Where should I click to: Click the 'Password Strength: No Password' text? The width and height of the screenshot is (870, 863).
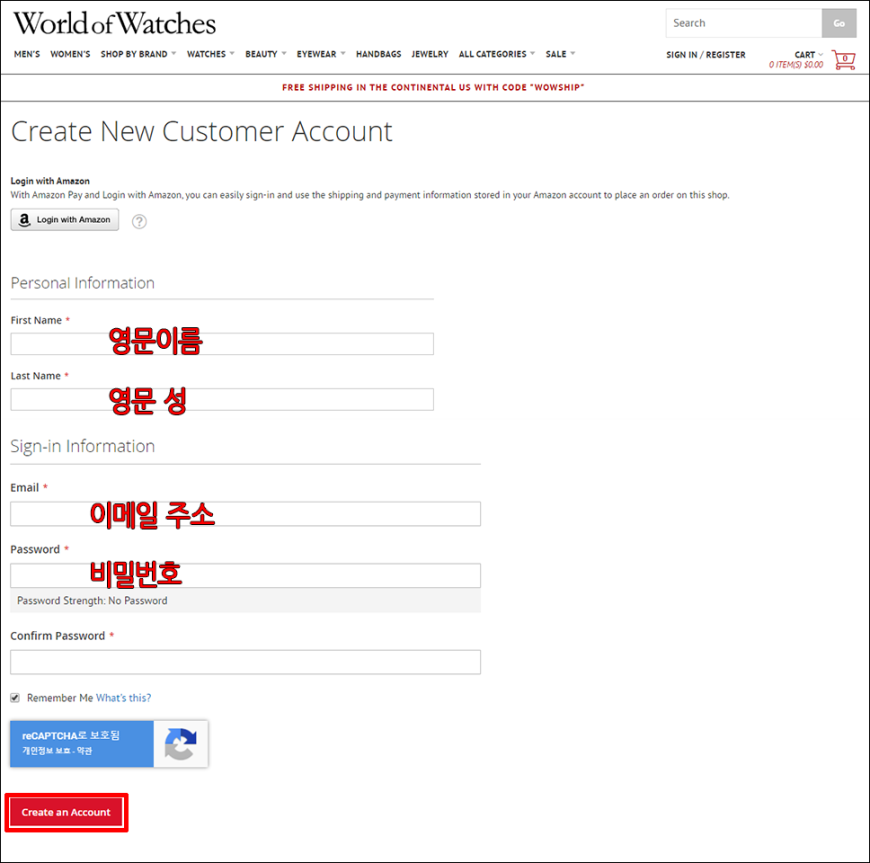click(92, 600)
